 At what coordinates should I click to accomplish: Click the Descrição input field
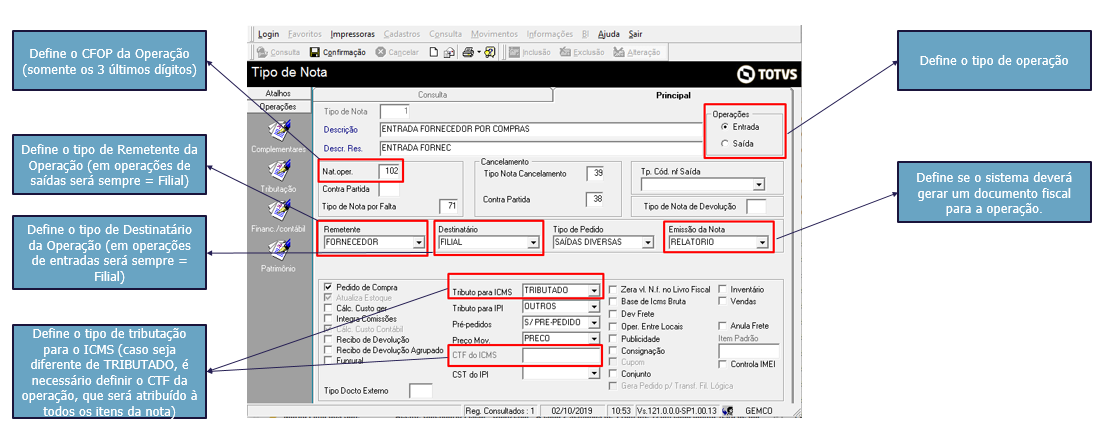click(541, 129)
